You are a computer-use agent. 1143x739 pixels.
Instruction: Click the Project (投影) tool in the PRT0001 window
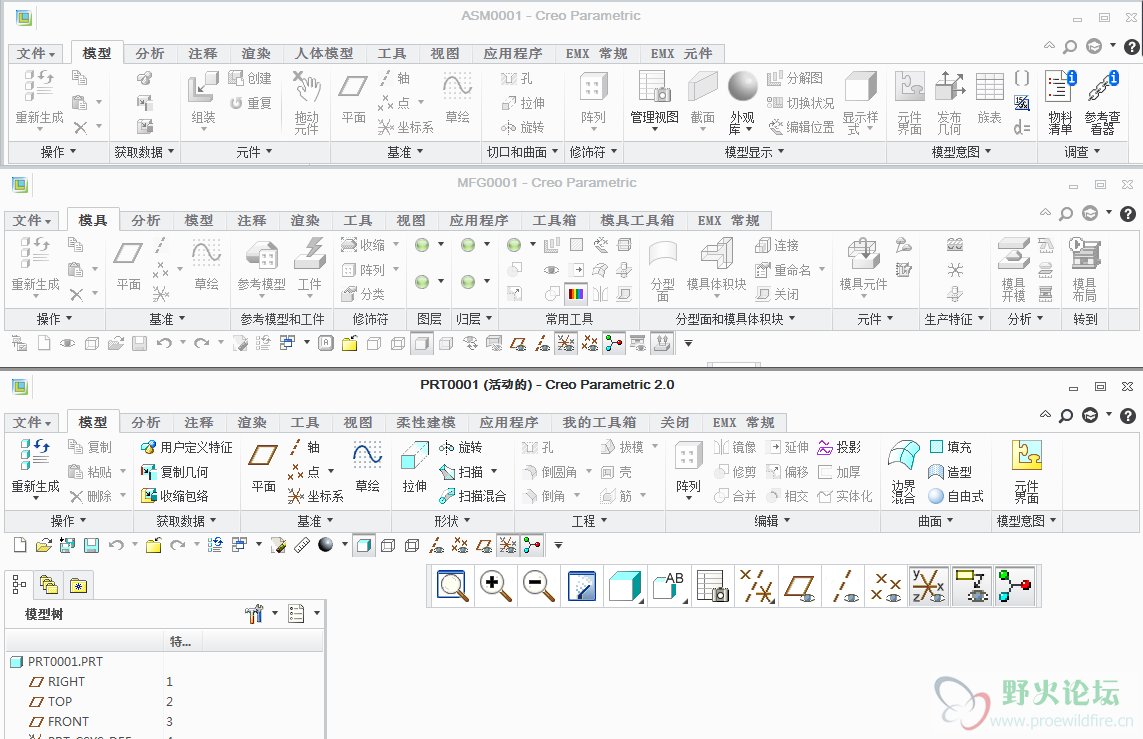coord(840,447)
